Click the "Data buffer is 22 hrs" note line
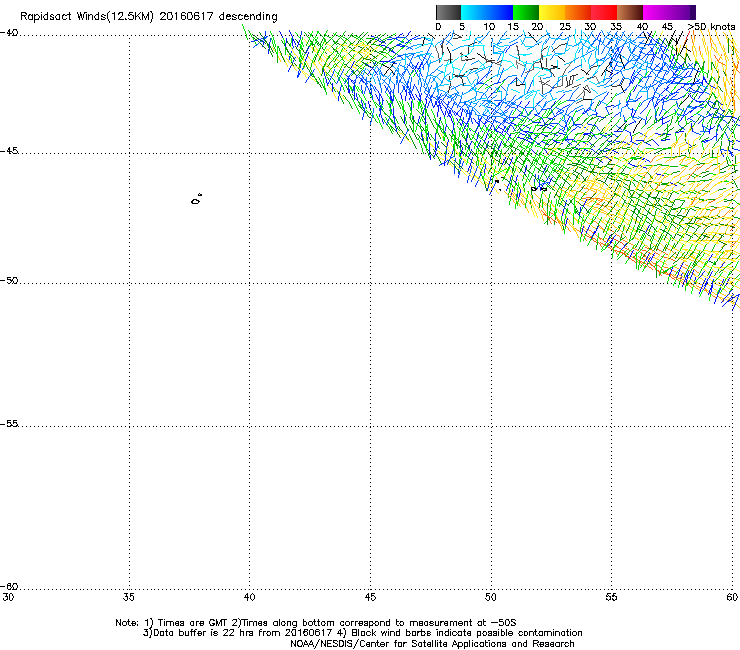Image resolution: width=740 pixels, height=650 pixels. pos(363,633)
